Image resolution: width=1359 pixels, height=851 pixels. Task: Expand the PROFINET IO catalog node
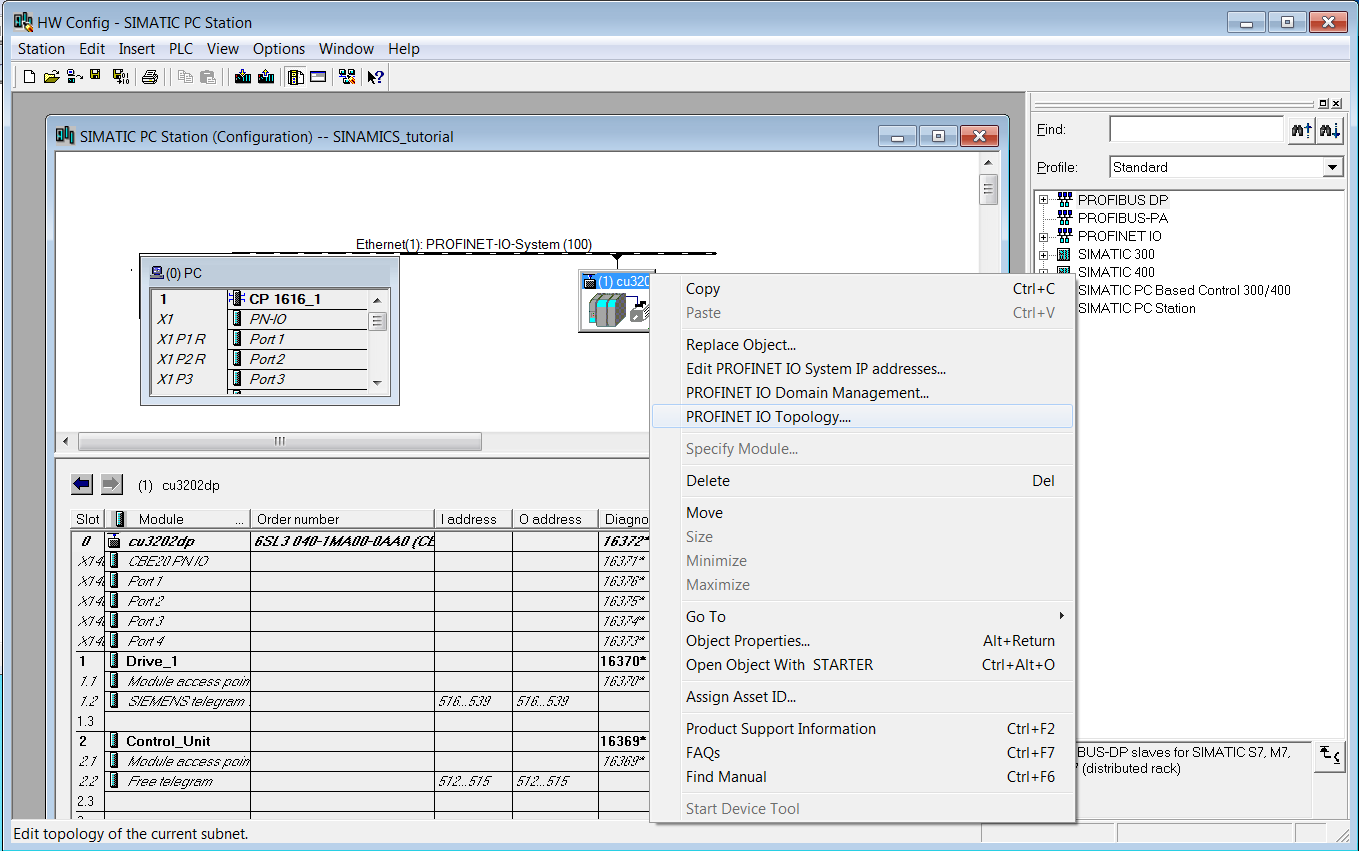(x=1044, y=236)
